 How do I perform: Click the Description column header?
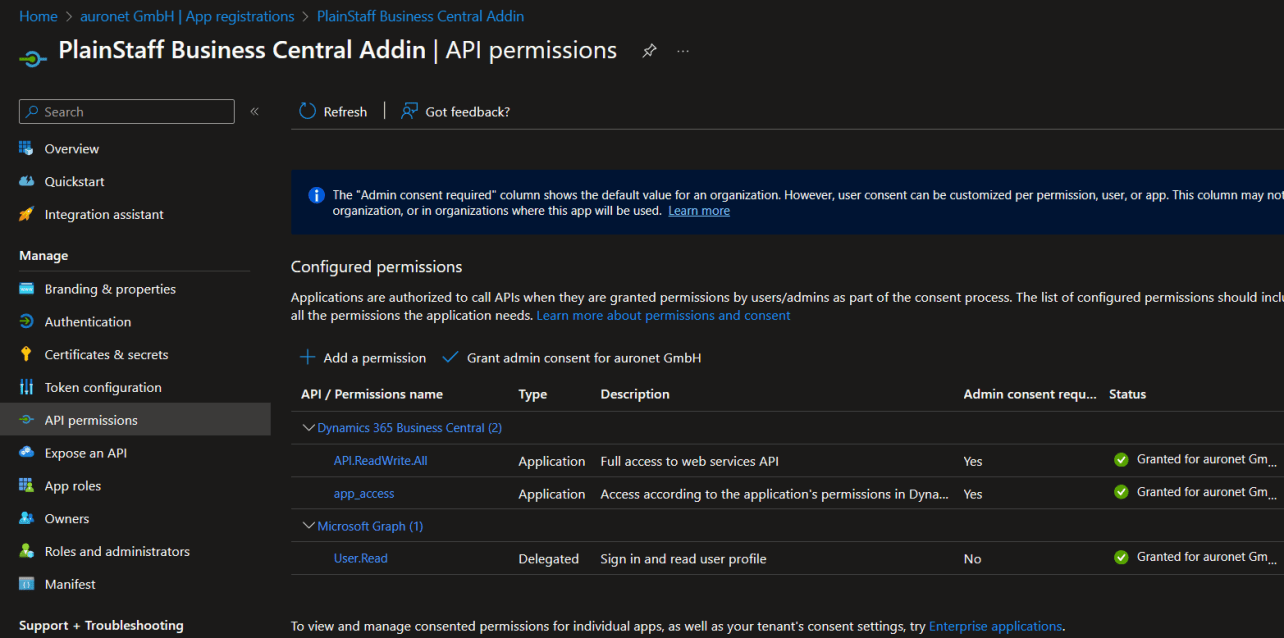[x=635, y=394]
